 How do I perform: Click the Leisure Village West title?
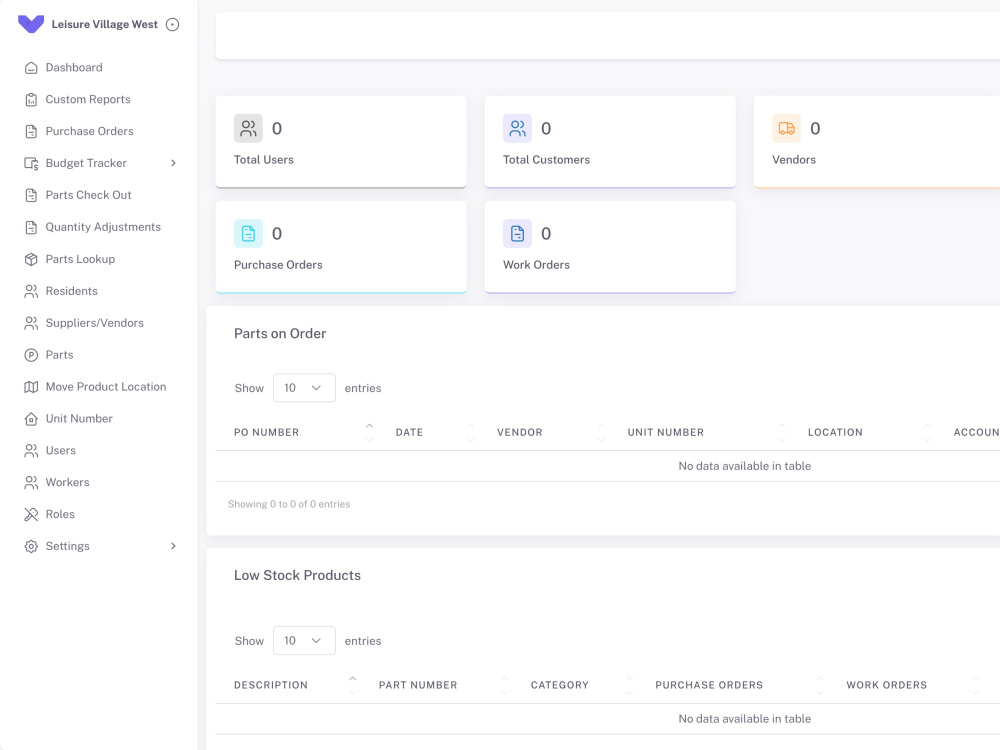(105, 24)
